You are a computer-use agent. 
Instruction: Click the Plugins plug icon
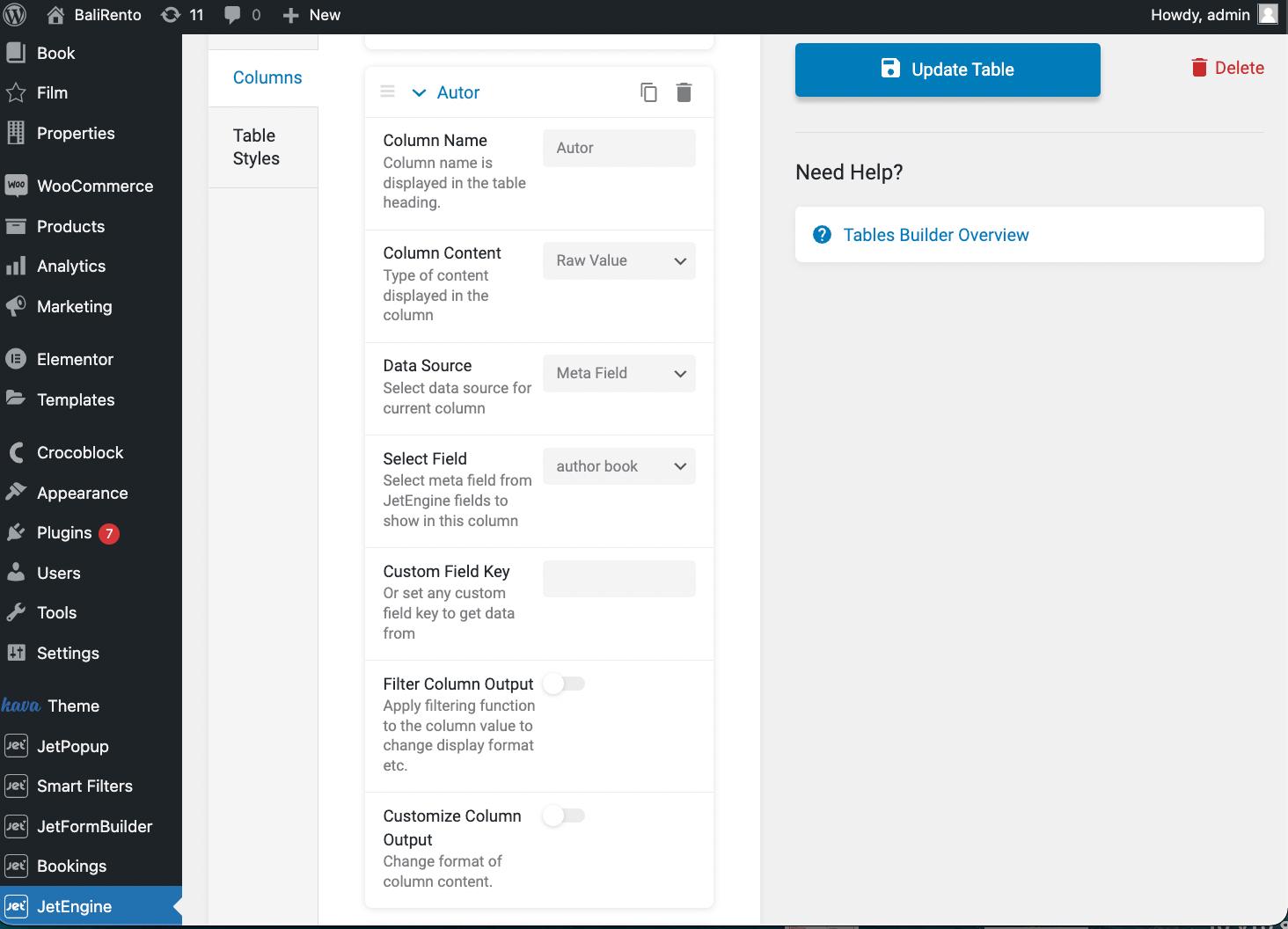tap(16, 532)
